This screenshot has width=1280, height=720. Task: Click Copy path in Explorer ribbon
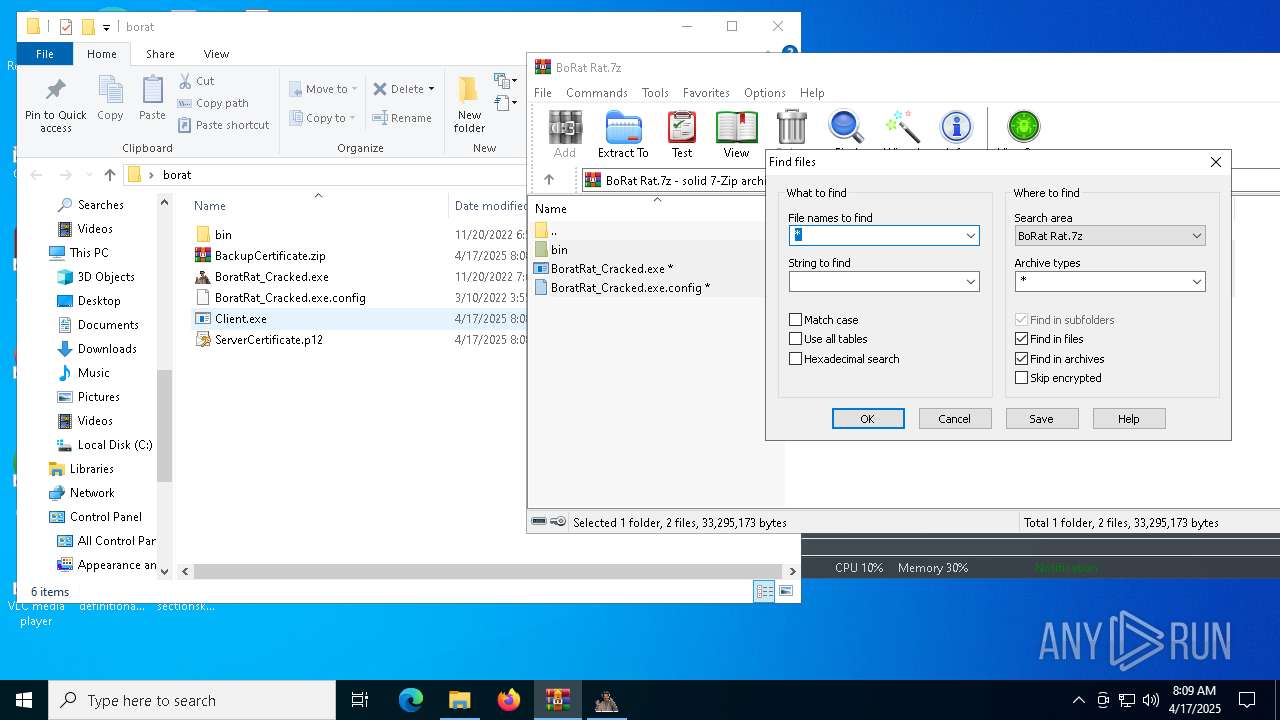pyautogui.click(x=213, y=103)
